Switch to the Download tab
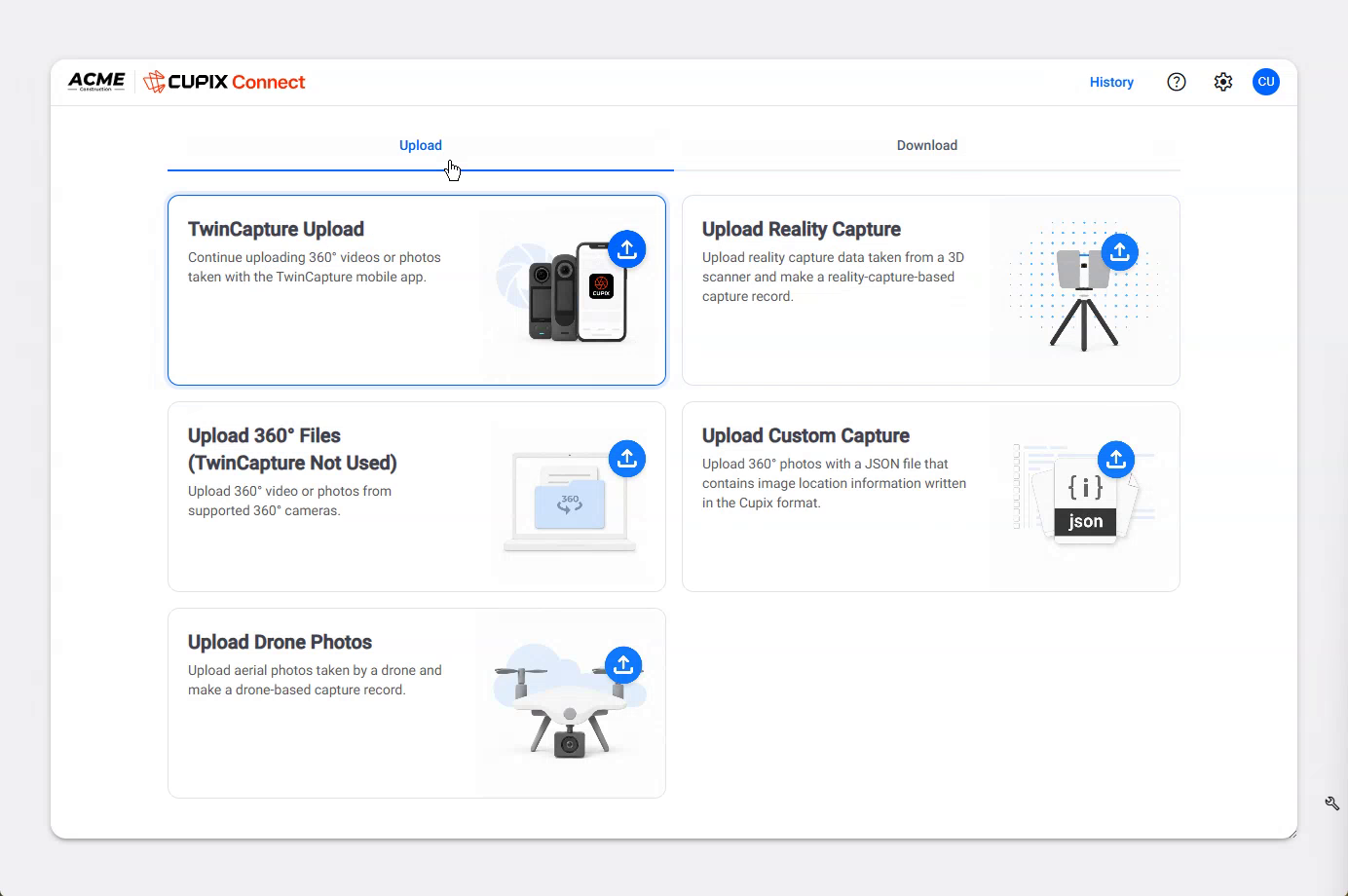1348x896 pixels. pyautogui.click(x=927, y=146)
